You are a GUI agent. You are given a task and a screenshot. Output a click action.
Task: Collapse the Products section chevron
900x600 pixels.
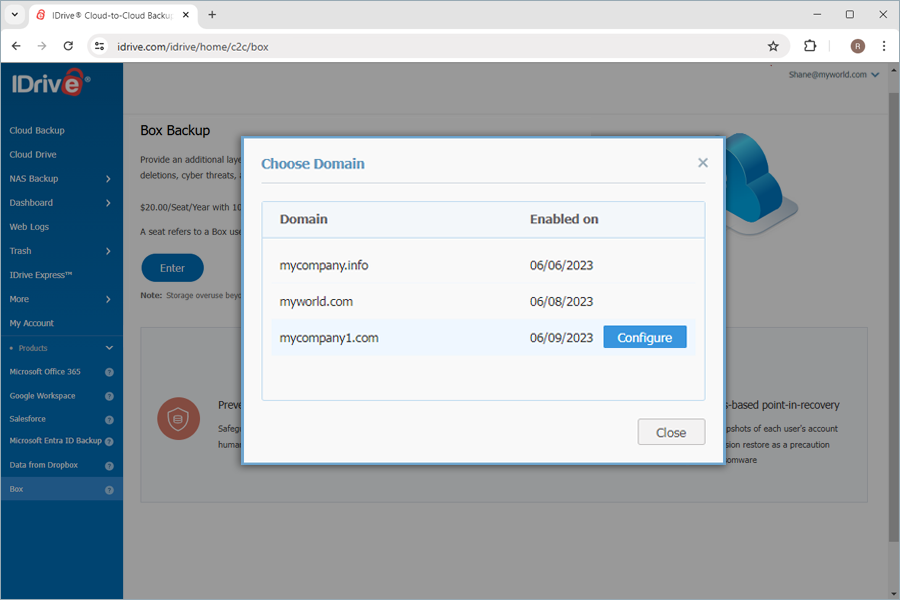pos(109,348)
